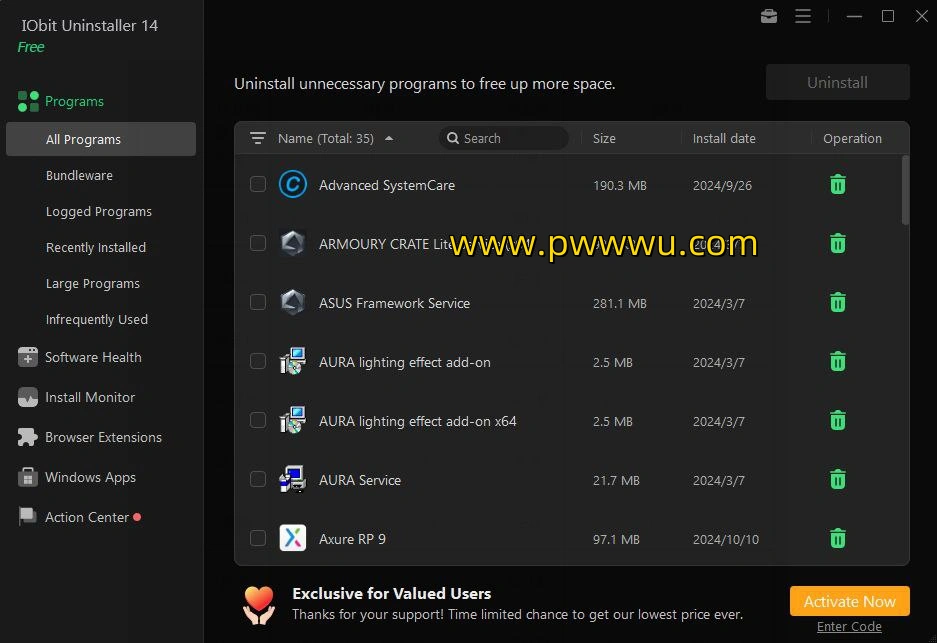
Task: Click the Axure RP 9 app icon
Action: (293, 538)
